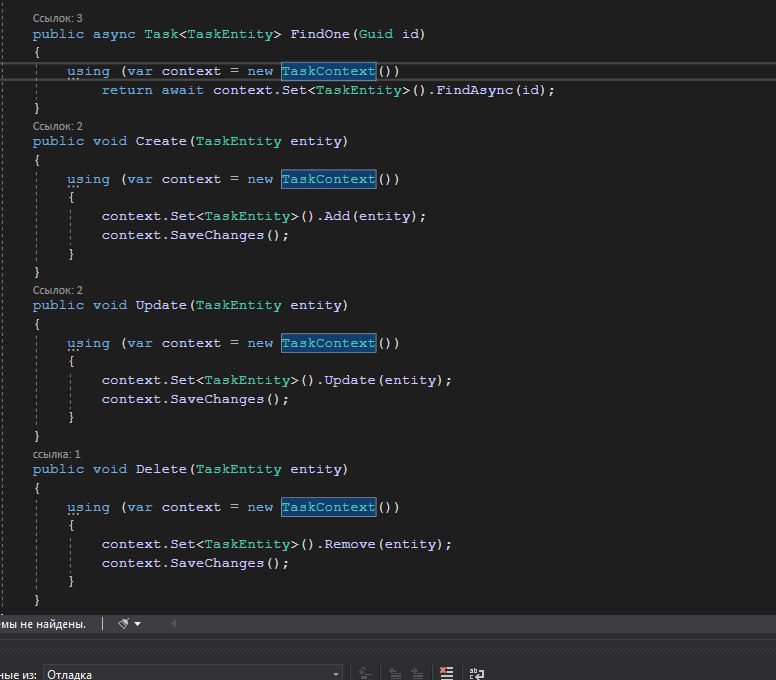Click the go to previous message icon
This screenshot has width=776, height=680.
point(394,674)
